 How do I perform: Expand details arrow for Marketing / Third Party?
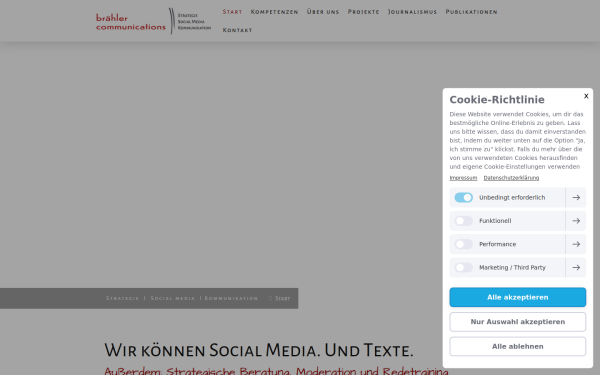pyautogui.click(x=576, y=267)
